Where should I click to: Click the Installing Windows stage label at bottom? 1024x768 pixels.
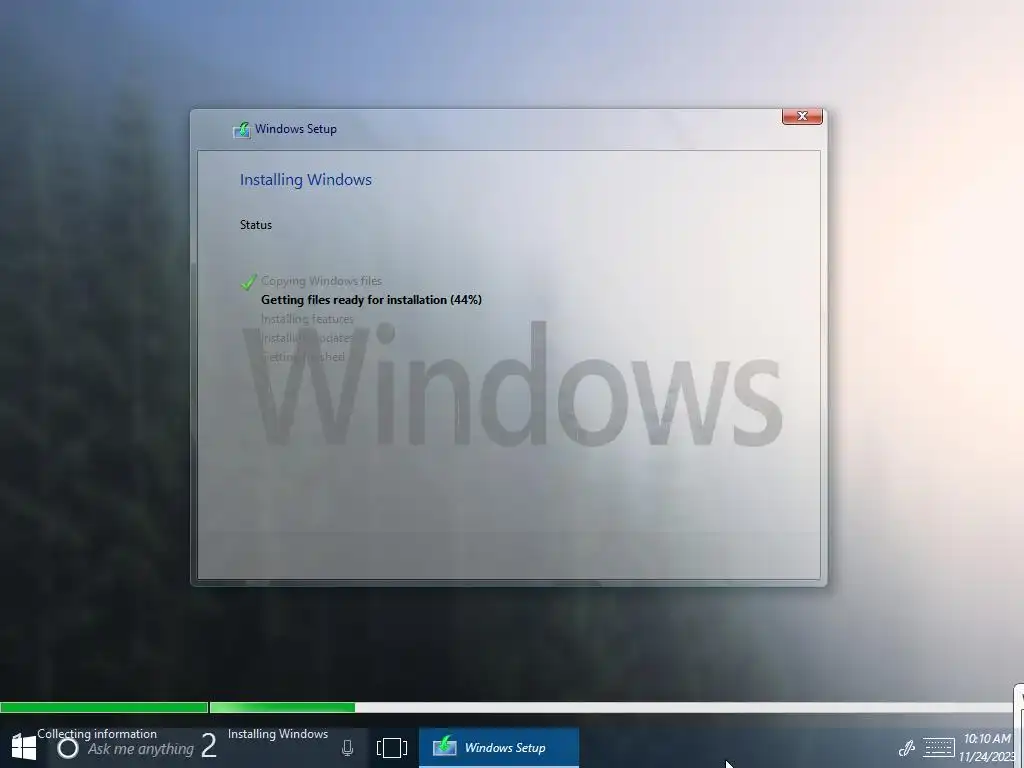click(x=278, y=734)
